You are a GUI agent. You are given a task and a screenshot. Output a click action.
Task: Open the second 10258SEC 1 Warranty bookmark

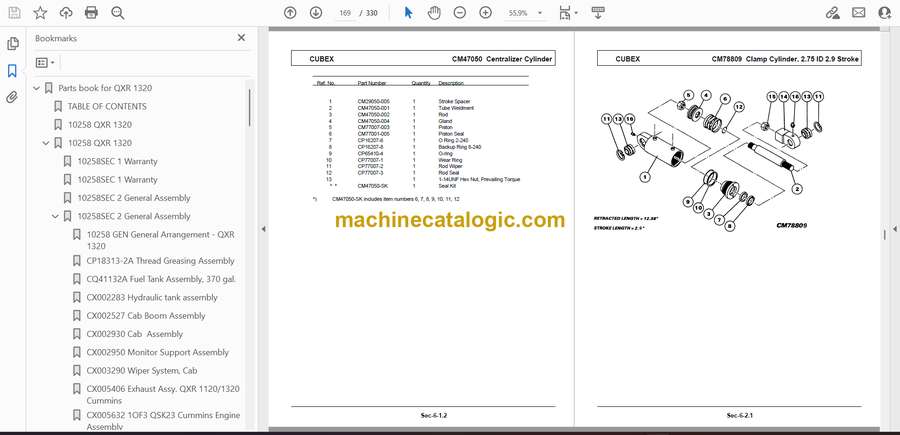(x=117, y=180)
